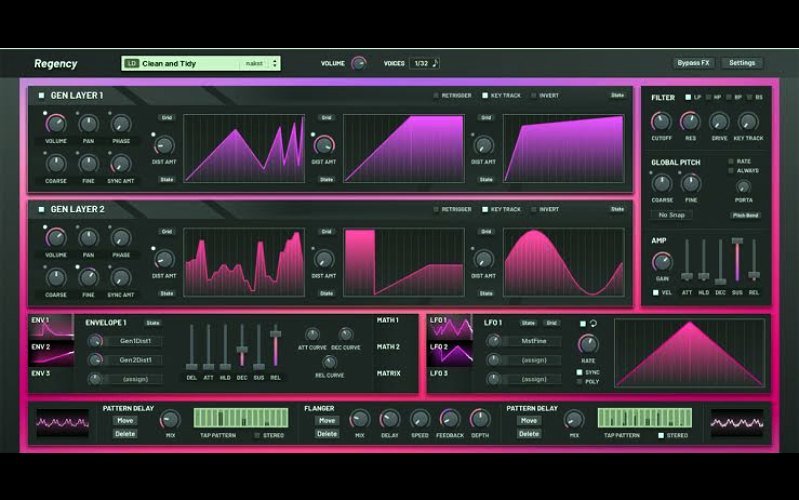Click the master Volume knob
Viewport: 799px width, 500px height.
tap(359, 63)
